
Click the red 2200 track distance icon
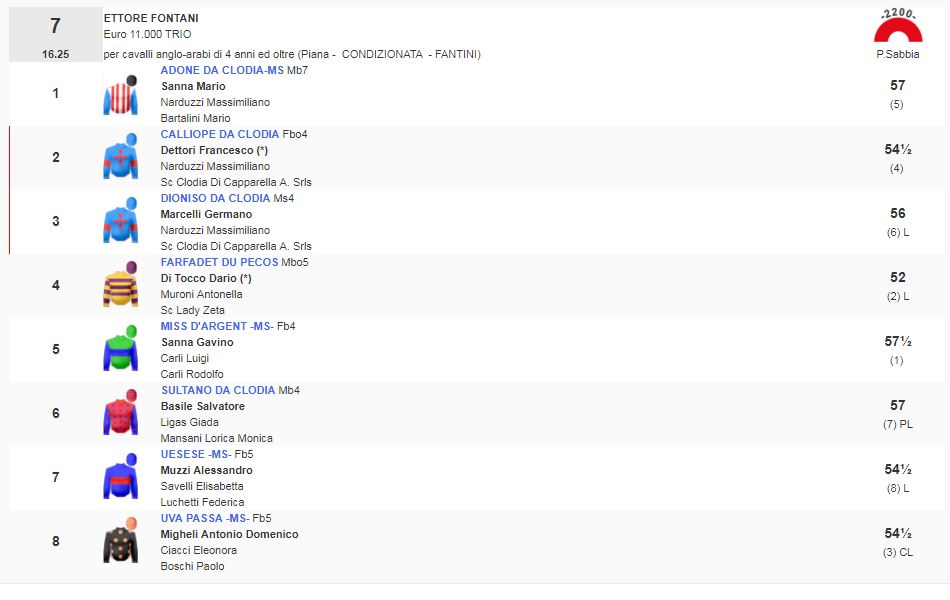click(x=896, y=27)
